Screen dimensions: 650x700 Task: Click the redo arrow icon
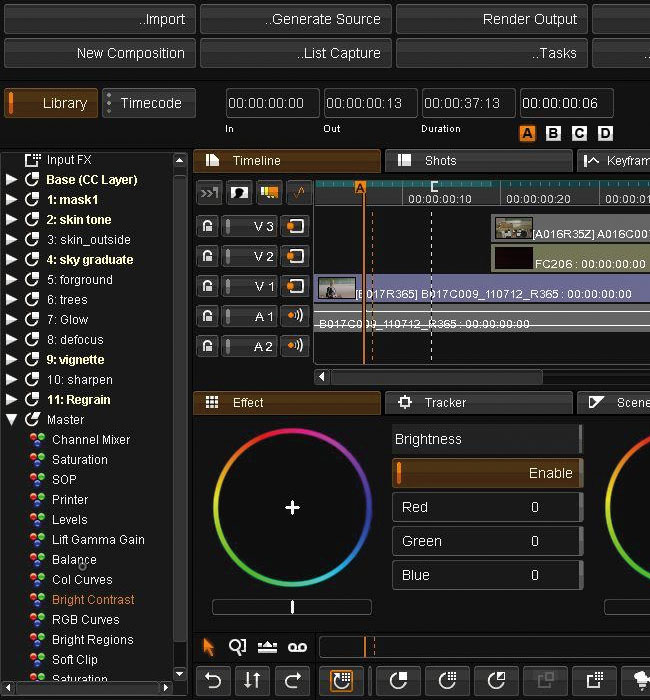(x=292, y=680)
